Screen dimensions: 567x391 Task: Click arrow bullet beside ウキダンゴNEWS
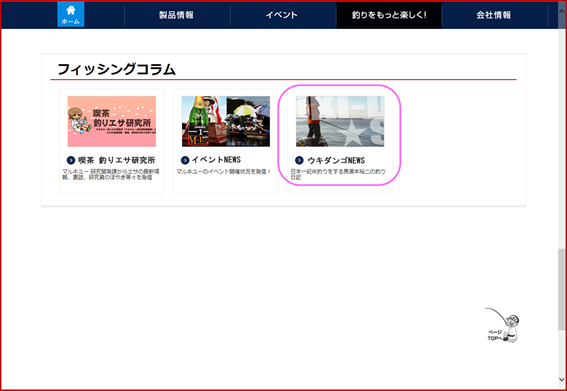tap(299, 160)
